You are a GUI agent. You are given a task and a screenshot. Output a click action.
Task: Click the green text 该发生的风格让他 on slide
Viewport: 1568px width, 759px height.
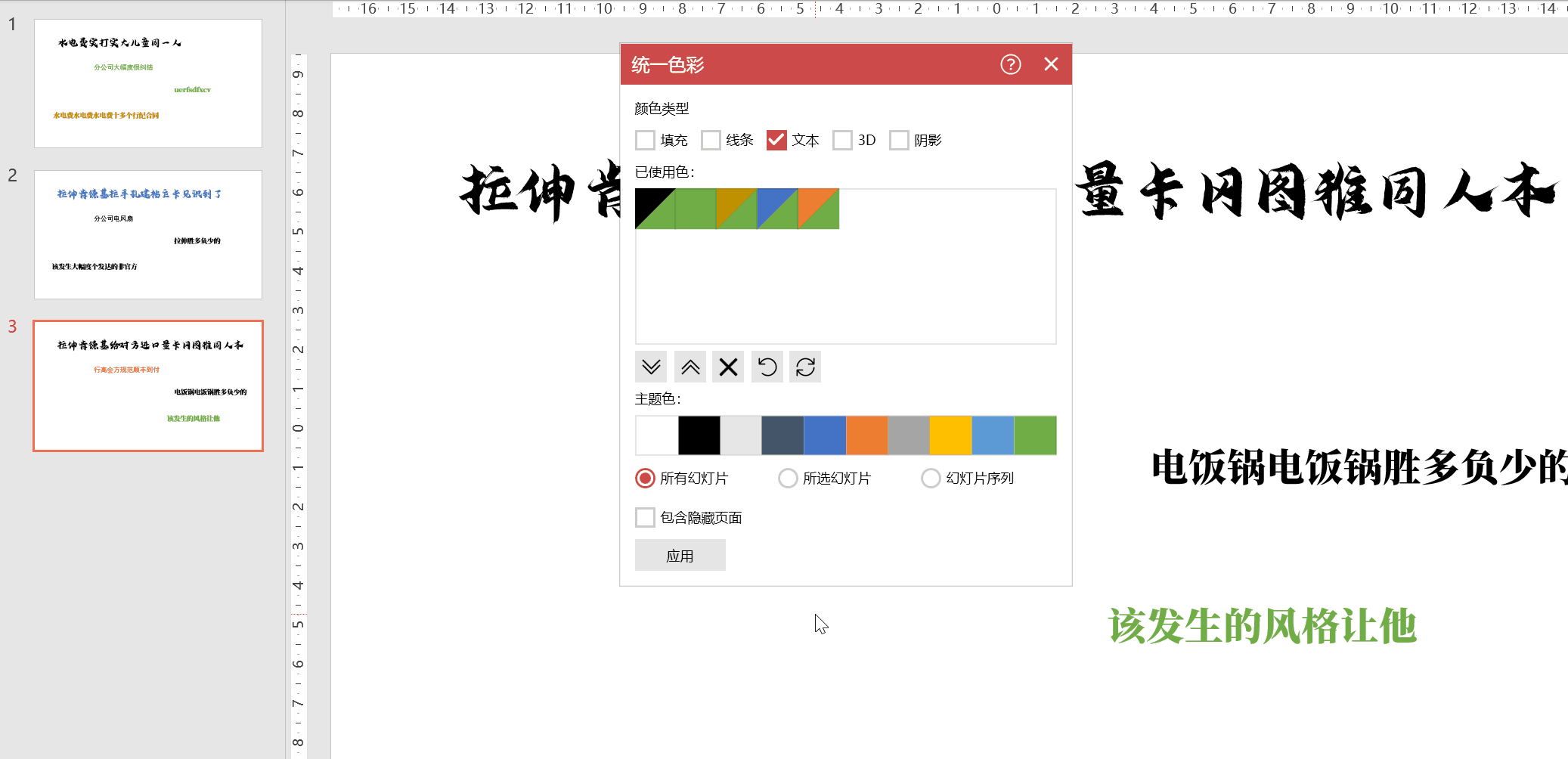pyautogui.click(x=1262, y=627)
